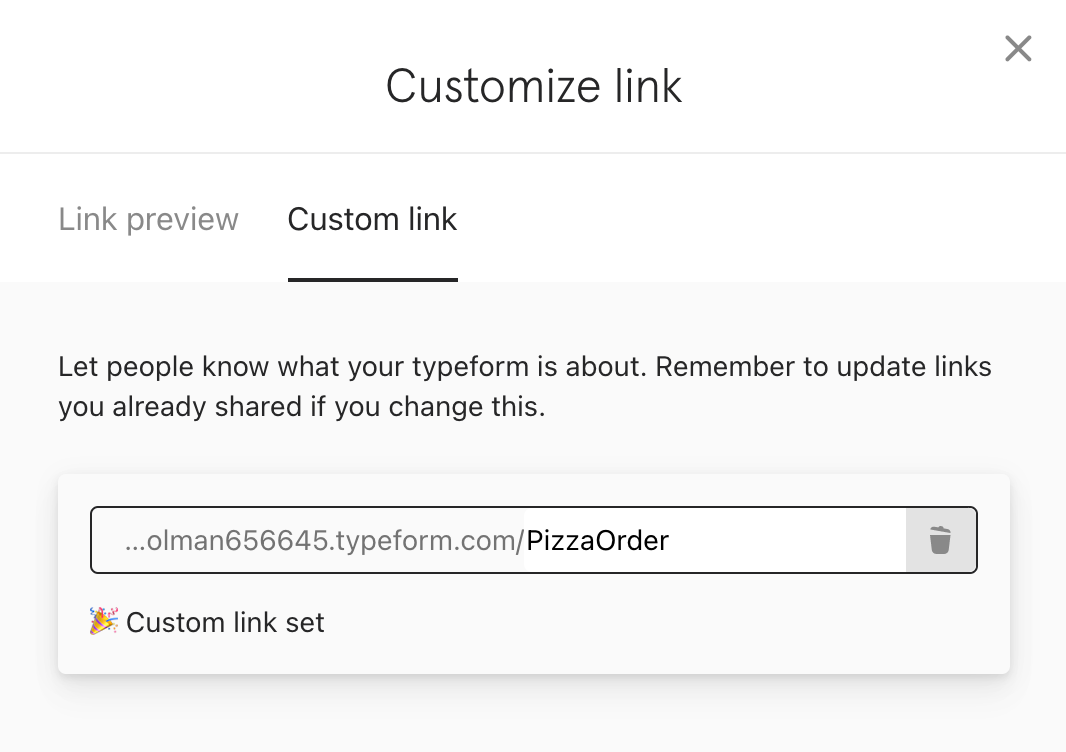Click the party popper emoji
Viewport: 1066px width, 752px height.
(104, 621)
